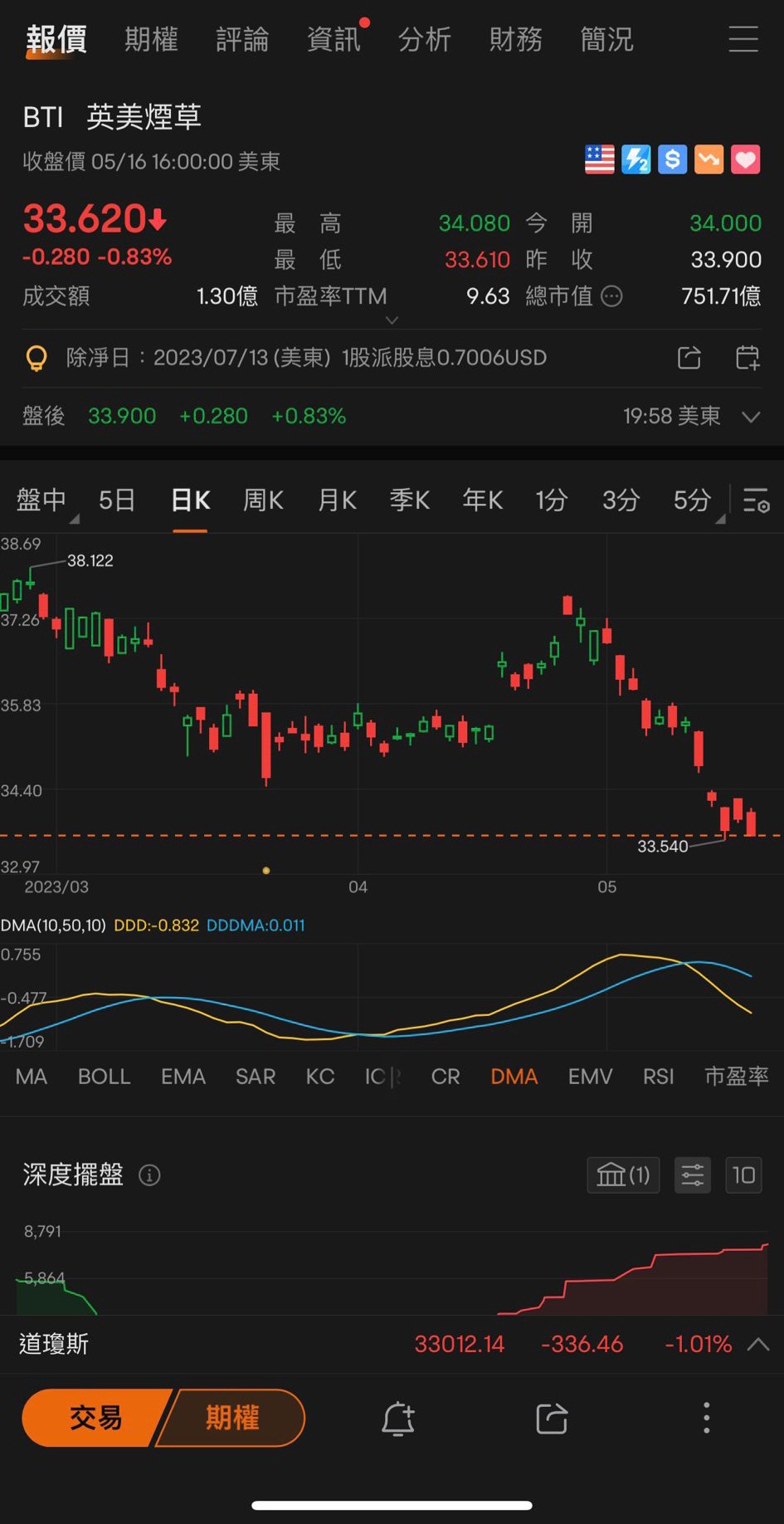784x1524 pixels.
Task: Open the 資訊 news tab
Action: click(x=334, y=40)
